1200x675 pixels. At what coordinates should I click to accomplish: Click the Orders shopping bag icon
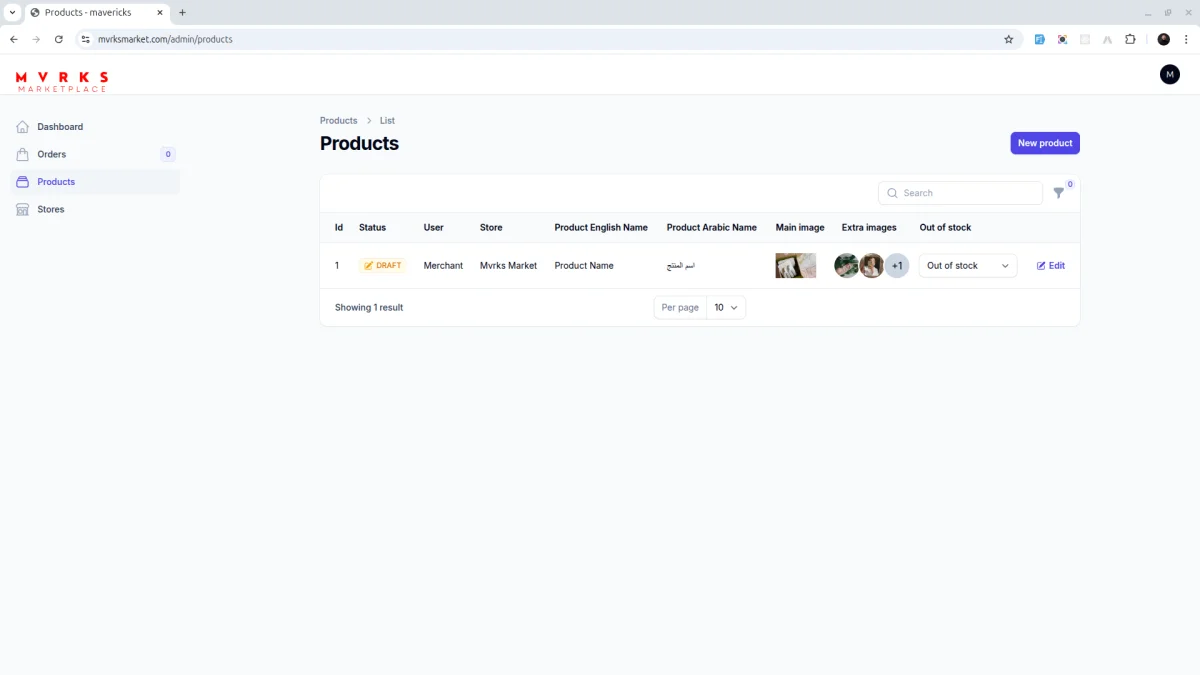[x=23, y=154]
